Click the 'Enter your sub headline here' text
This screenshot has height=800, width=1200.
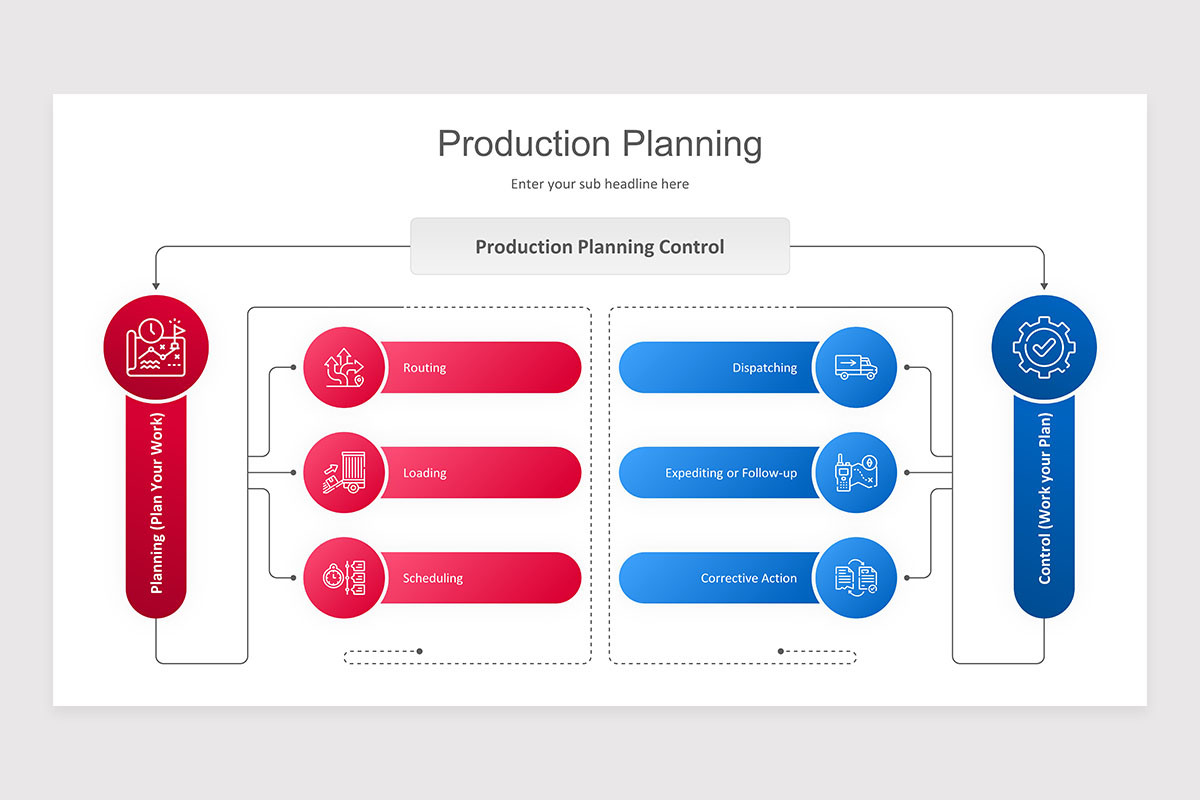pos(600,184)
